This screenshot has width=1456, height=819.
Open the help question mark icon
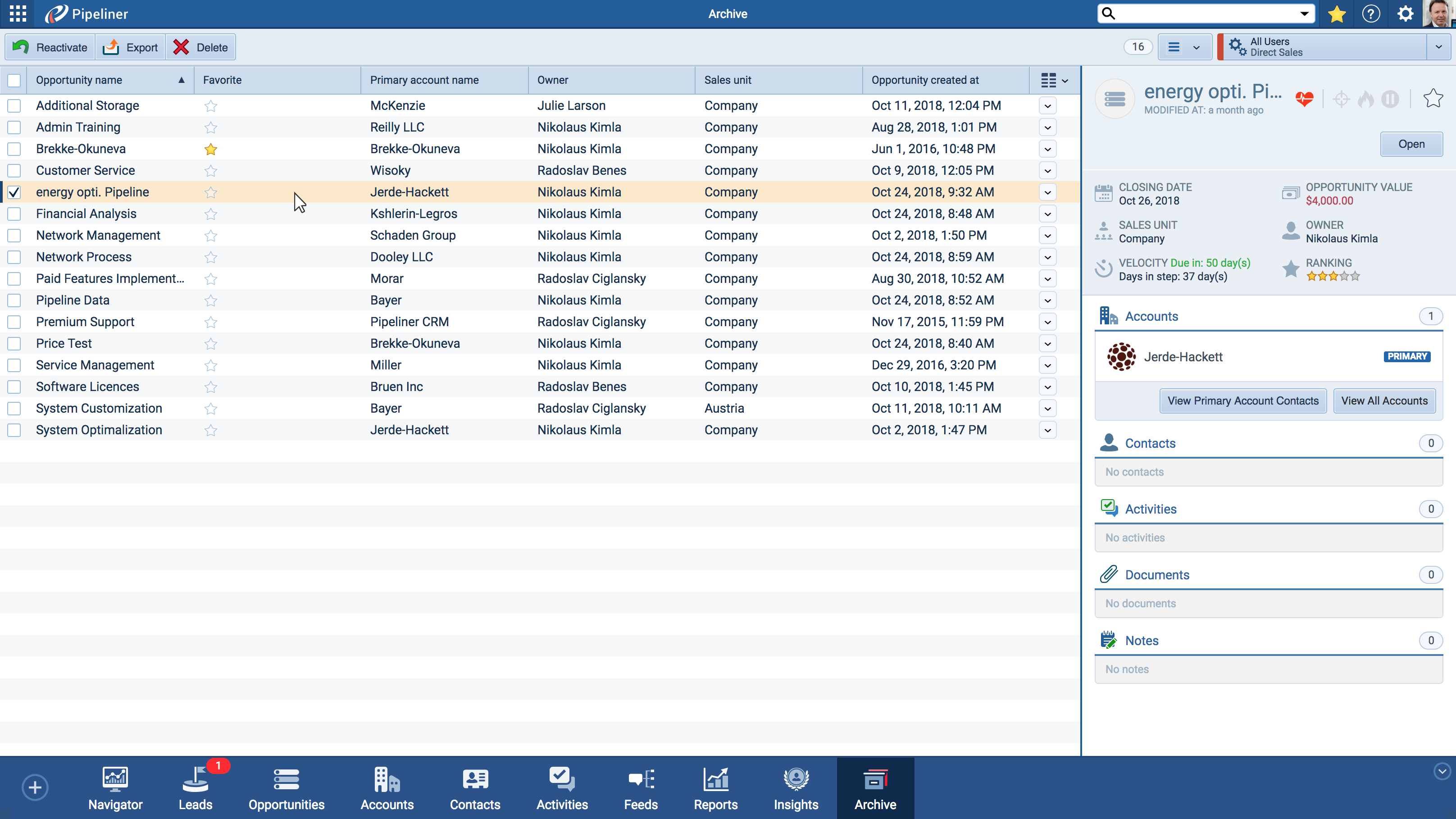pyautogui.click(x=1371, y=14)
